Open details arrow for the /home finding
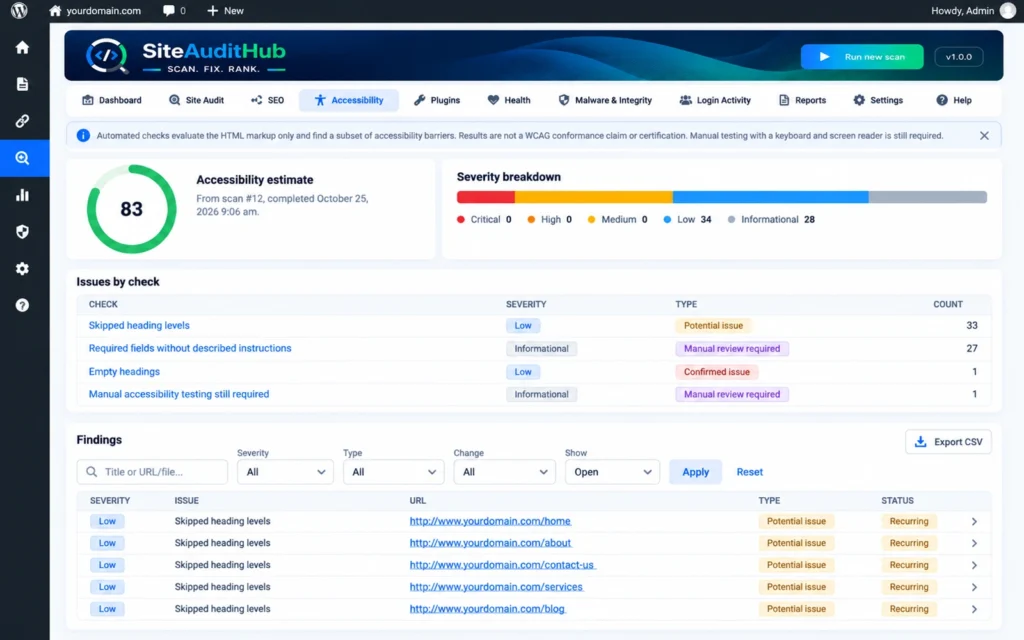Viewport: 1024px width, 640px height. 974,522
